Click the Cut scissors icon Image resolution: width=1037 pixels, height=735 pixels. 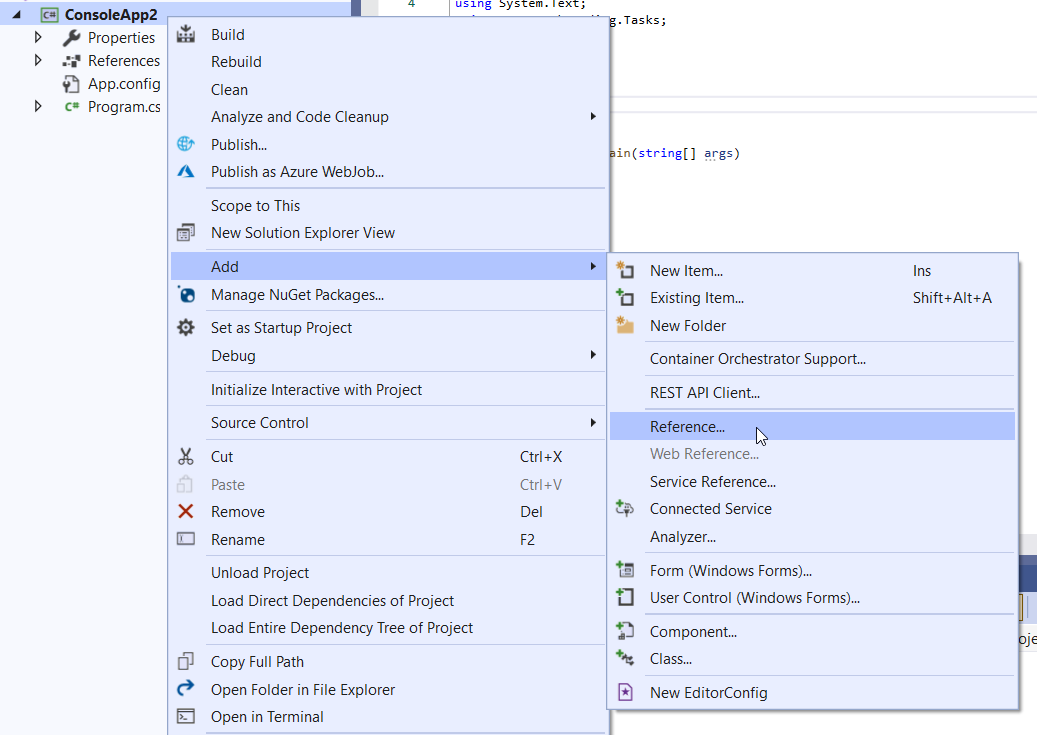[185, 456]
